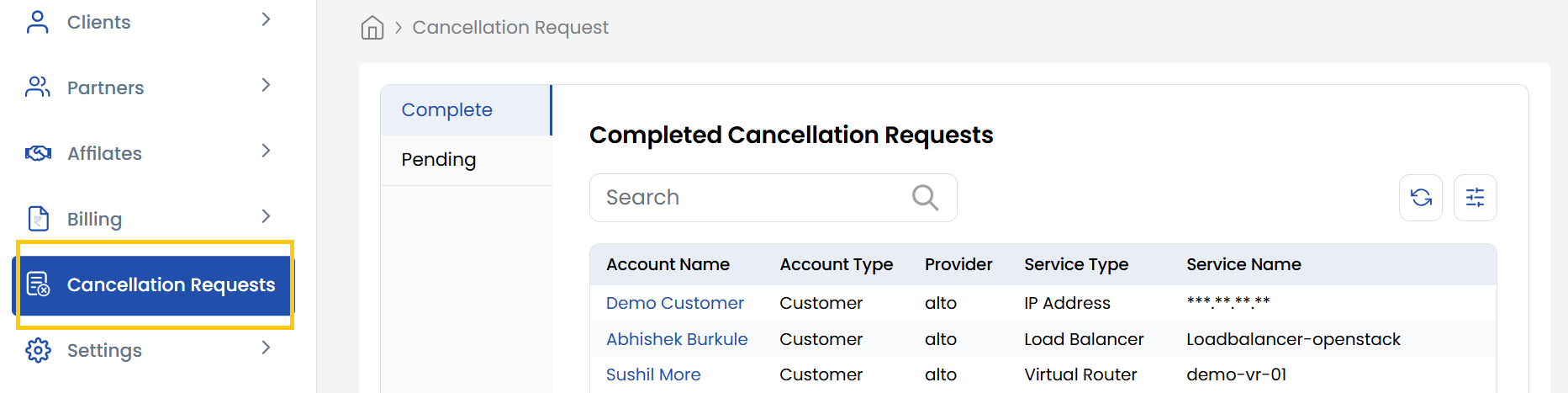Sort by Service Type column header

[x=1076, y=264]
